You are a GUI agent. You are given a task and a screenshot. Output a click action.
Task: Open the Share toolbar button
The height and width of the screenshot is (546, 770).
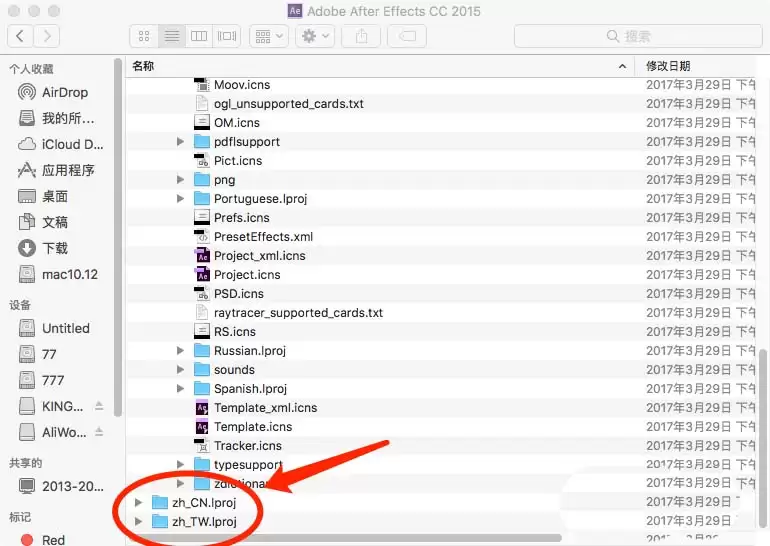pos(361,36)
